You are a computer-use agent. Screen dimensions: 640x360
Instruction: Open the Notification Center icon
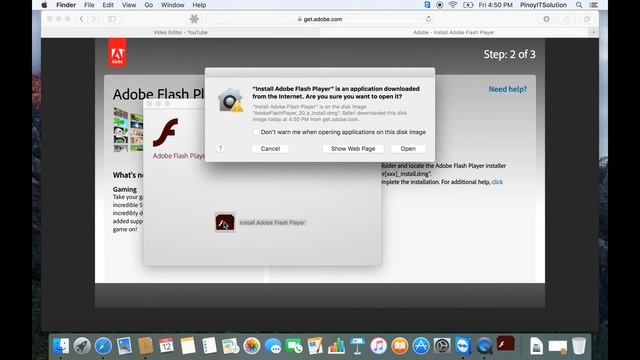[x=594, y=5]
